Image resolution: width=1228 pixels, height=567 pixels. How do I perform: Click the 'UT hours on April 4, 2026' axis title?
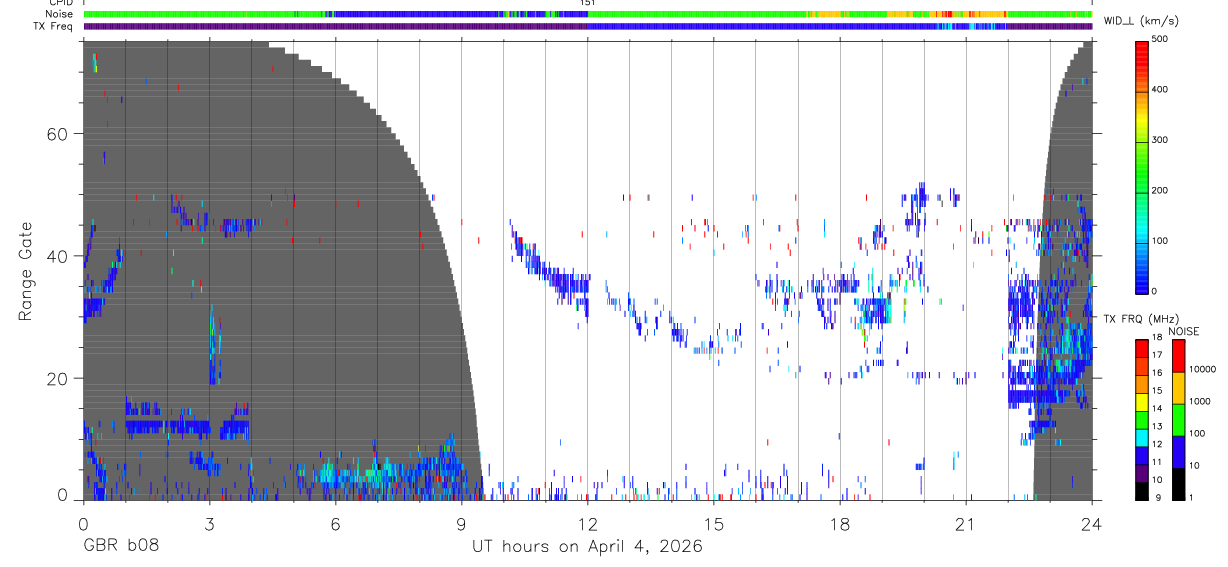587,547
